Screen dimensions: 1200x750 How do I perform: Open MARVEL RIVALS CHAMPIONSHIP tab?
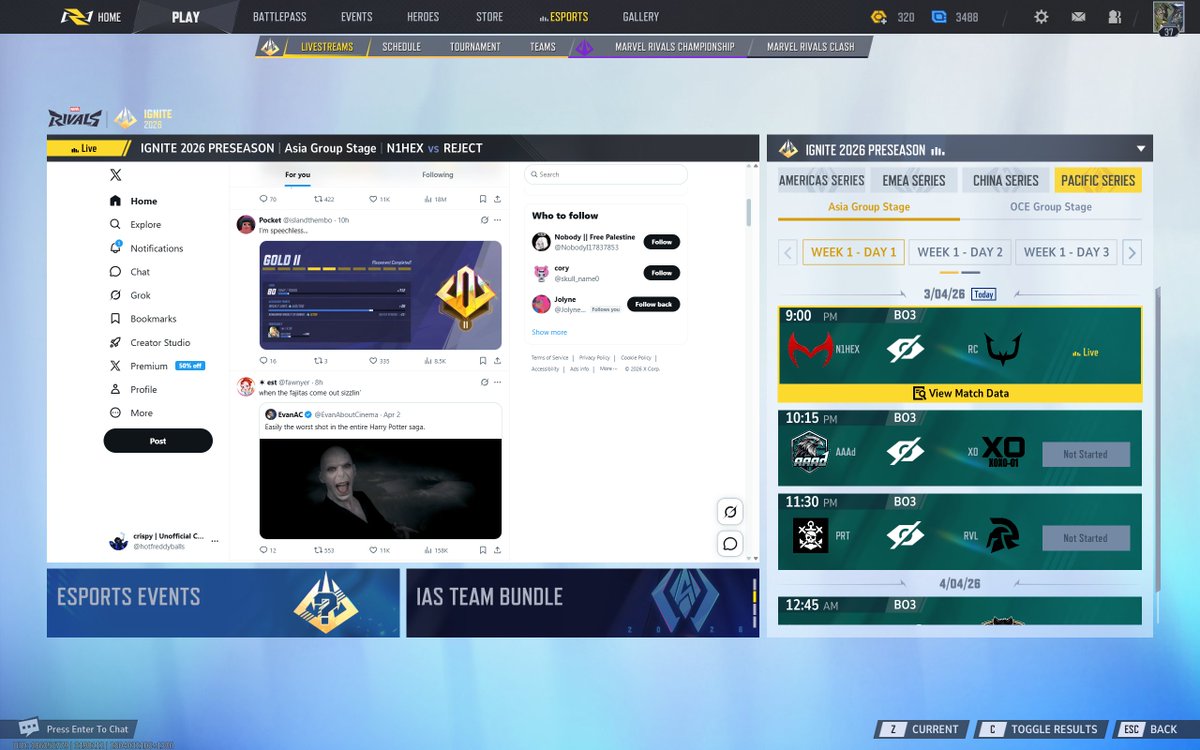(x=674, y=47)
